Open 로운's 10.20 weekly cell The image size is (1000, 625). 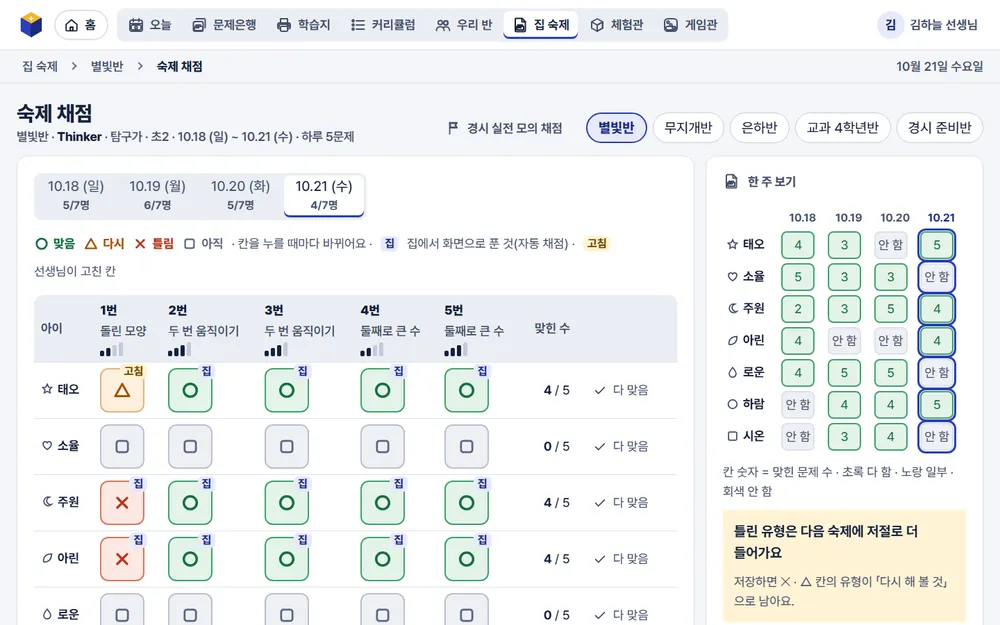[x=890, y=372]
